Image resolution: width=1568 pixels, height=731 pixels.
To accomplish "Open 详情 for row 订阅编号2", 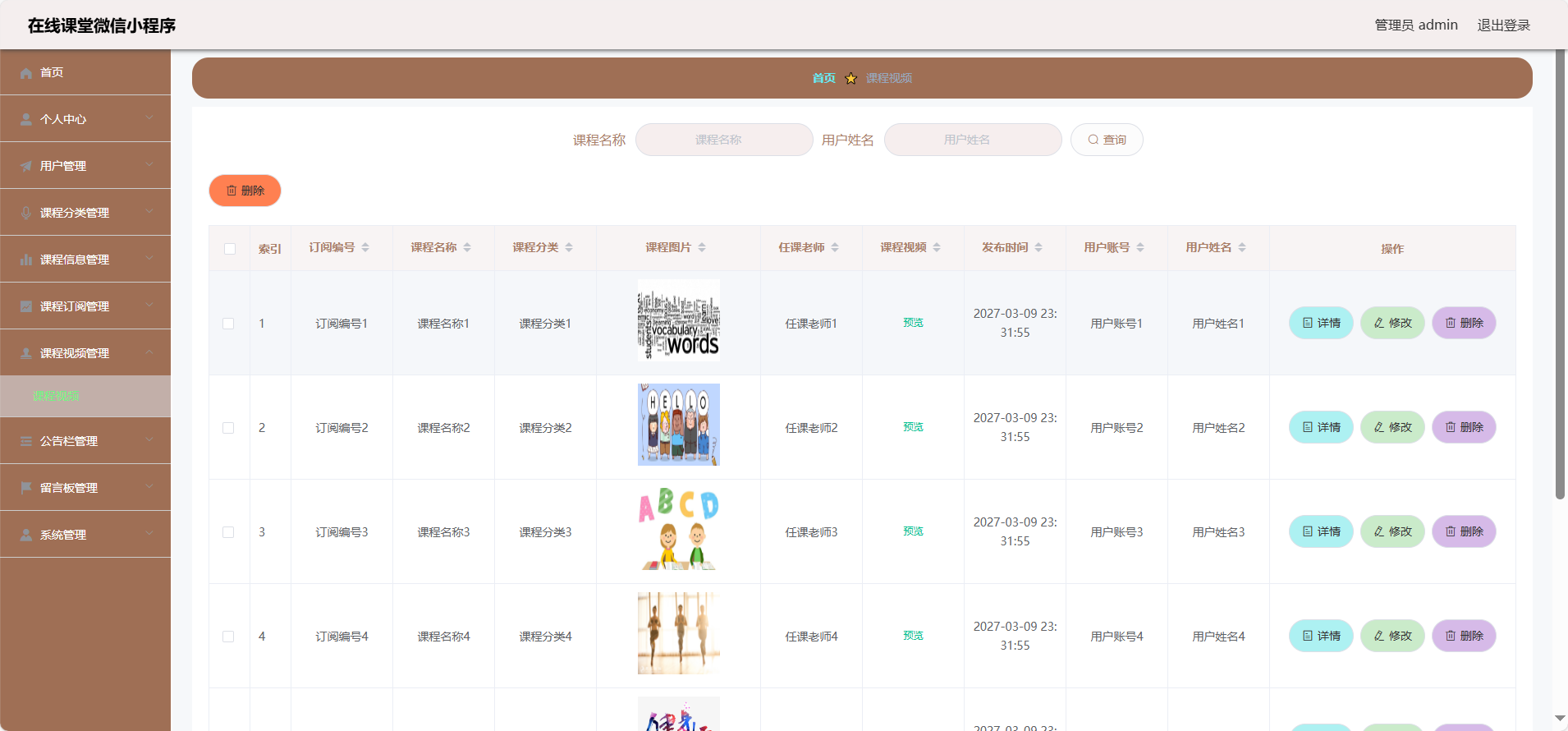I will pyautogui.click(x=1321, y=427).
